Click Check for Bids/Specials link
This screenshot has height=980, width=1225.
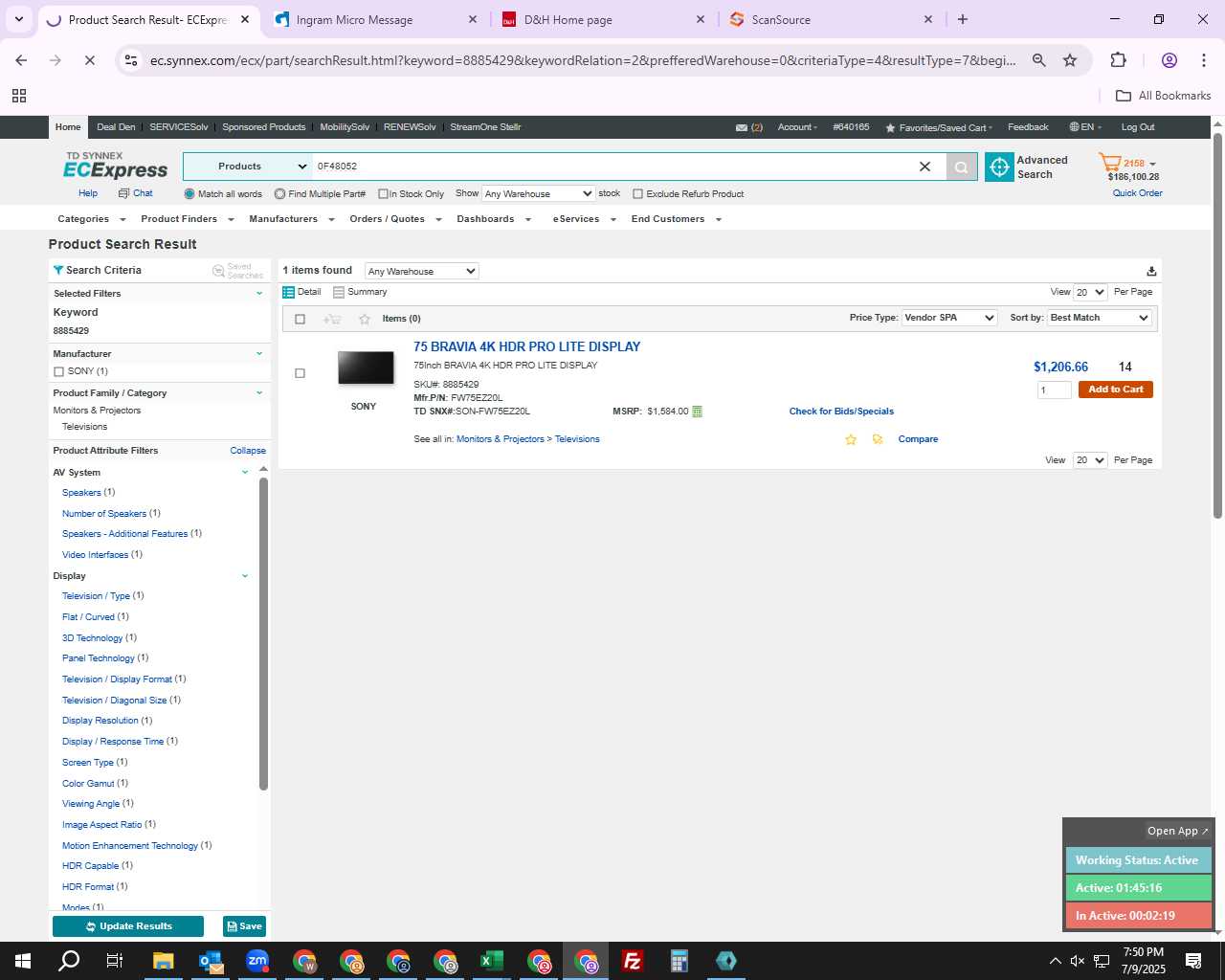pyautogui.click(x=841, y=412)
